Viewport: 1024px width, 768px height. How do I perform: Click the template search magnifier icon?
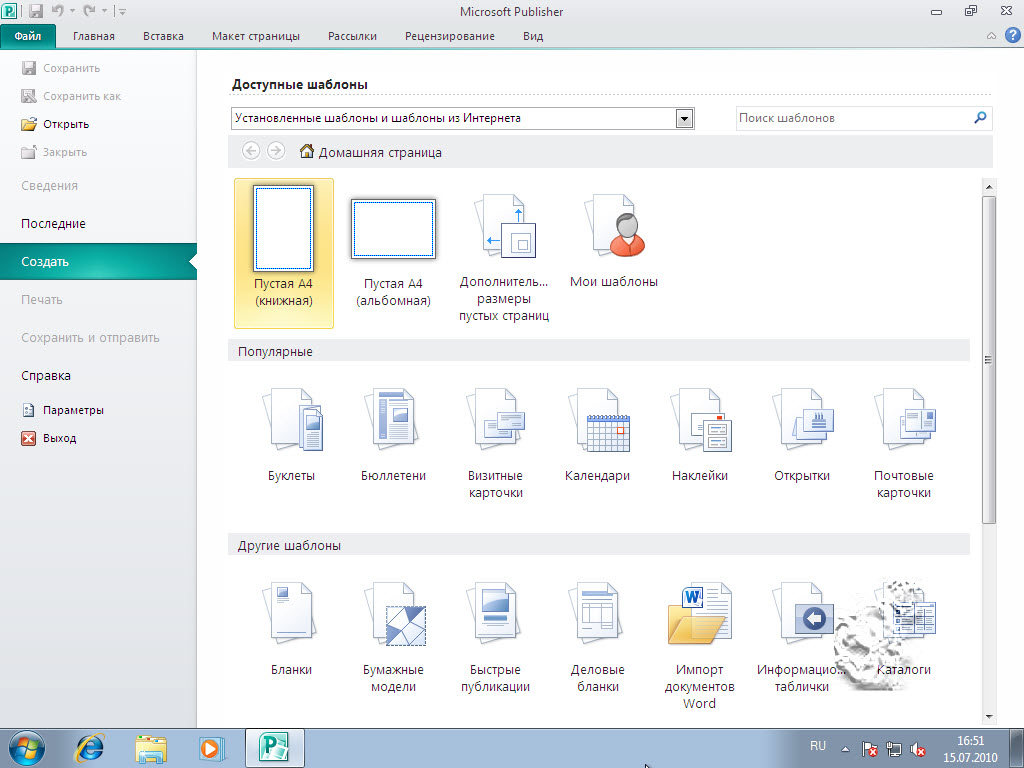click(980, 118)
